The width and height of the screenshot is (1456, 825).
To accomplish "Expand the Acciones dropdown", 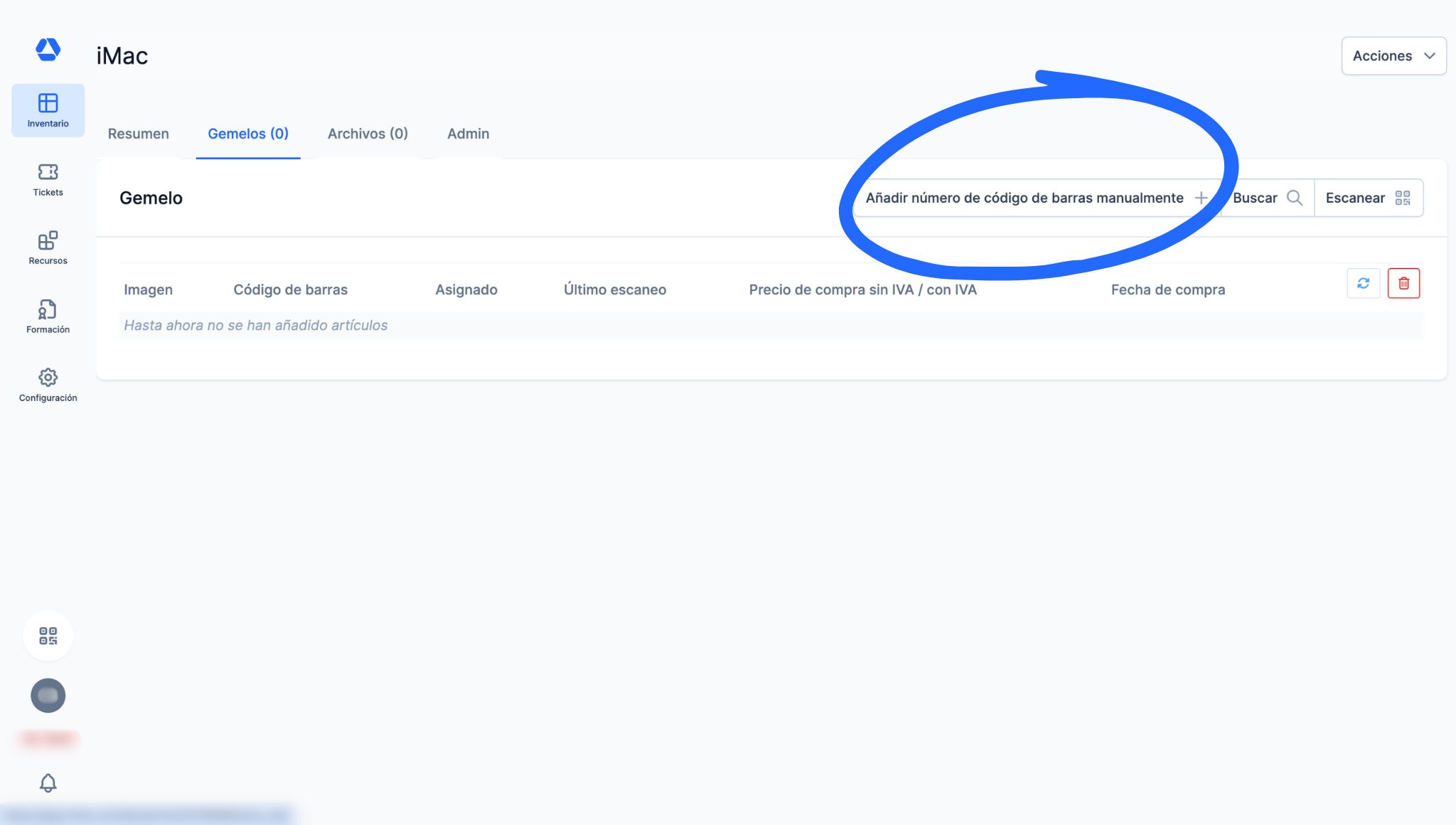I will [1393, 55].
